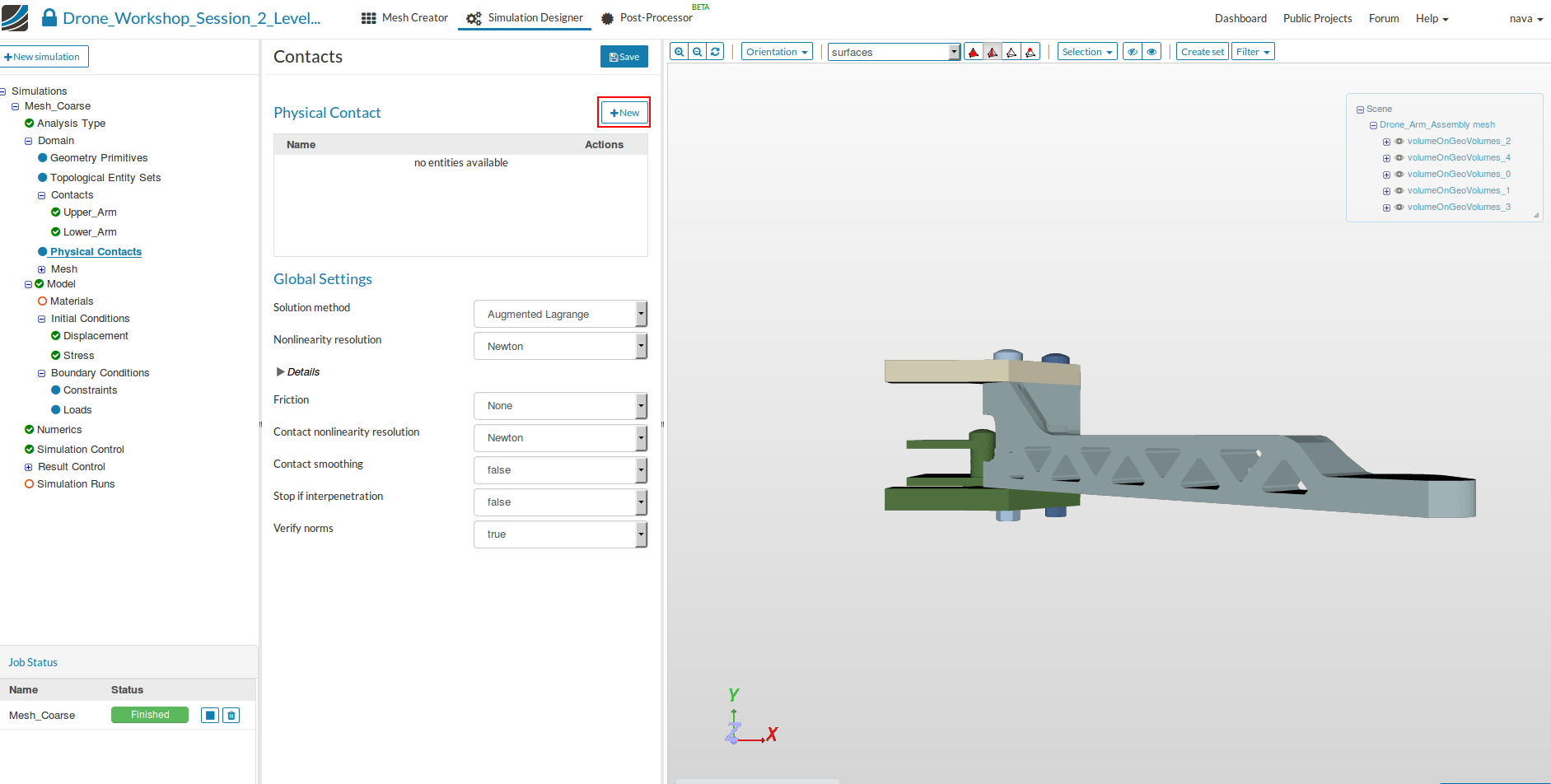
Task: Click the hide selection crossed-eye icon
Action: (1133, 52)
